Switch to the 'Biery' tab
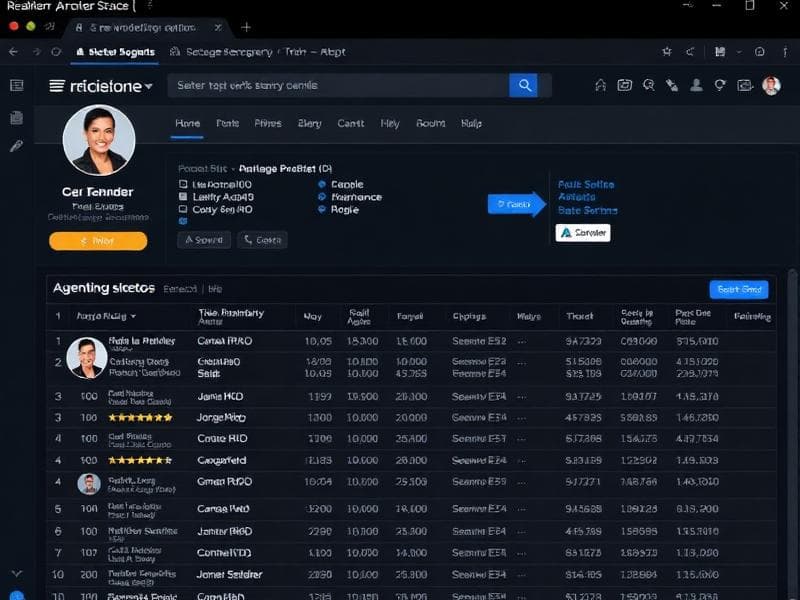 (310, 123)
